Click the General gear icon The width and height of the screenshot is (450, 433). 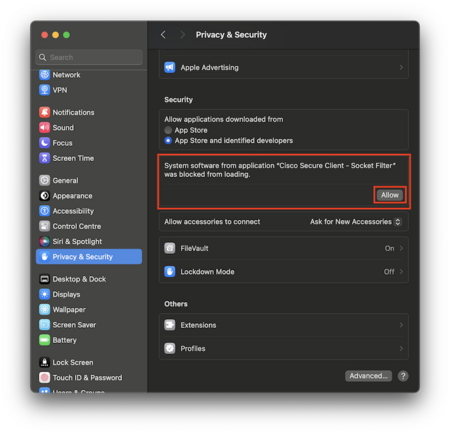point(44,180)
